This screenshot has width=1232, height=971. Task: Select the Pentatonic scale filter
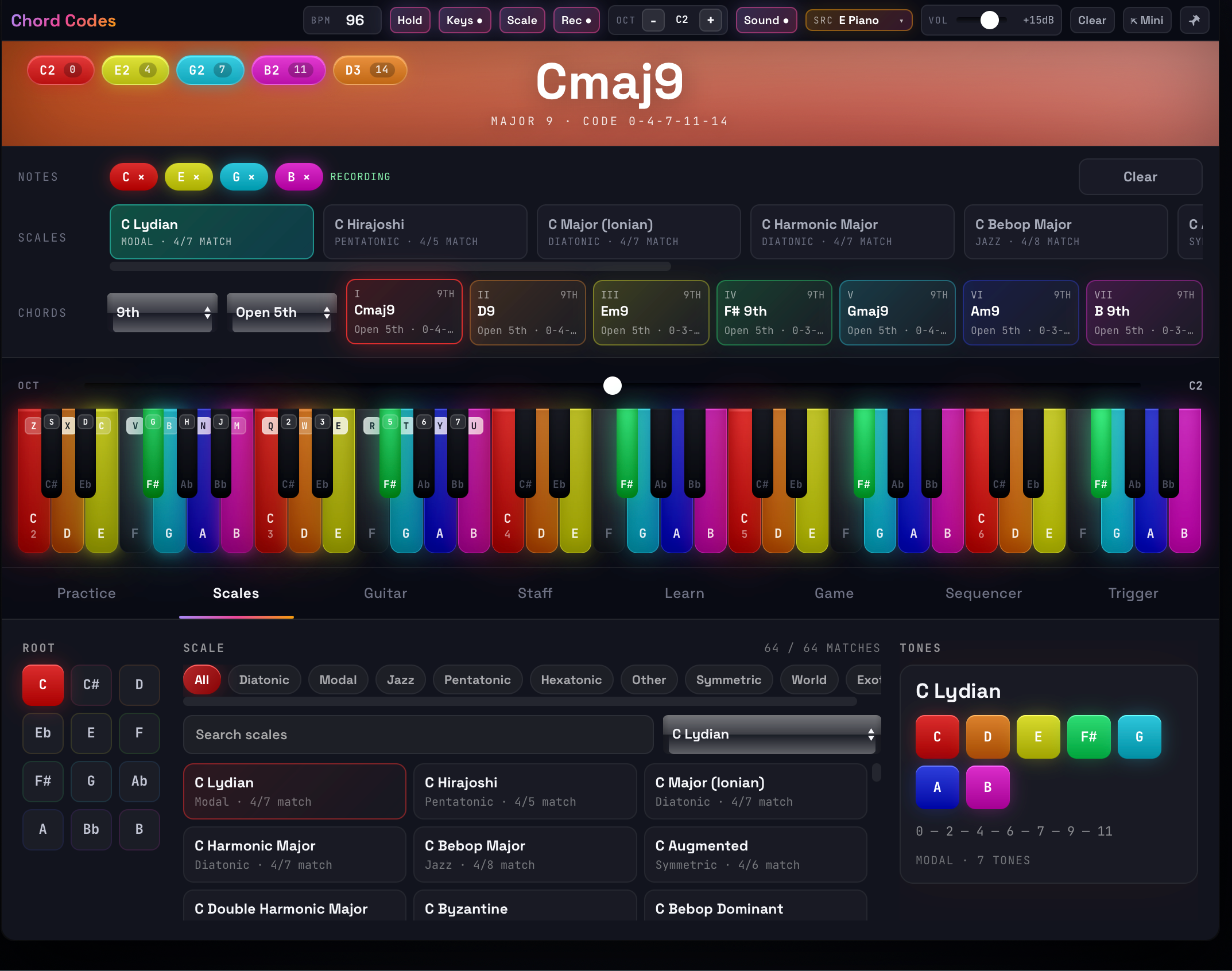click(x=478, y=679)
